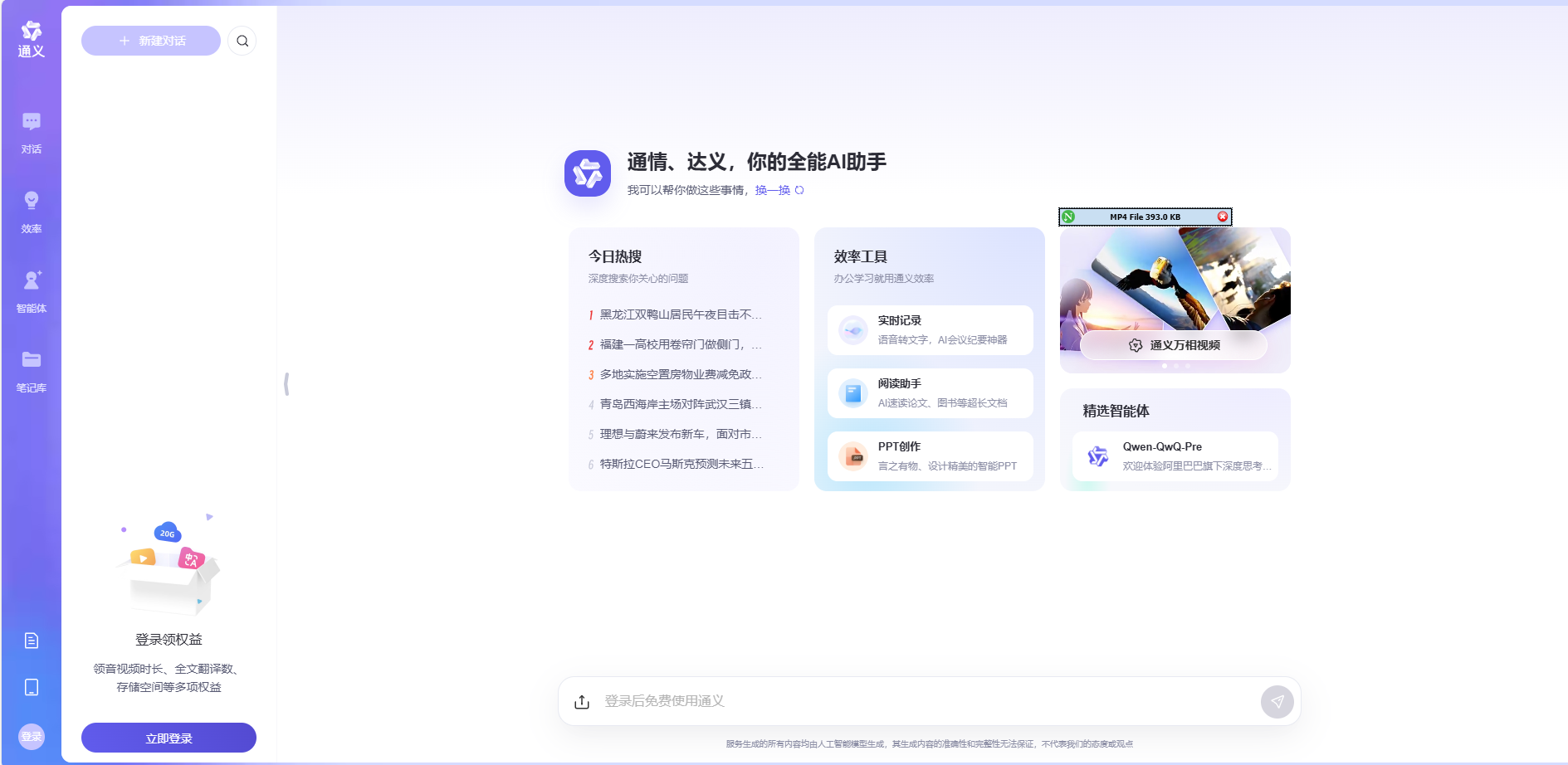1568x765 pixels.
Task: Select the third carousel dot under the banner
Action: 1188,366
